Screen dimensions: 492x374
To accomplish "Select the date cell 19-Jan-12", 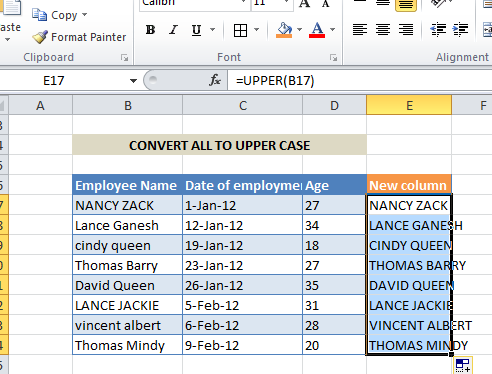I will click(243, 245).
